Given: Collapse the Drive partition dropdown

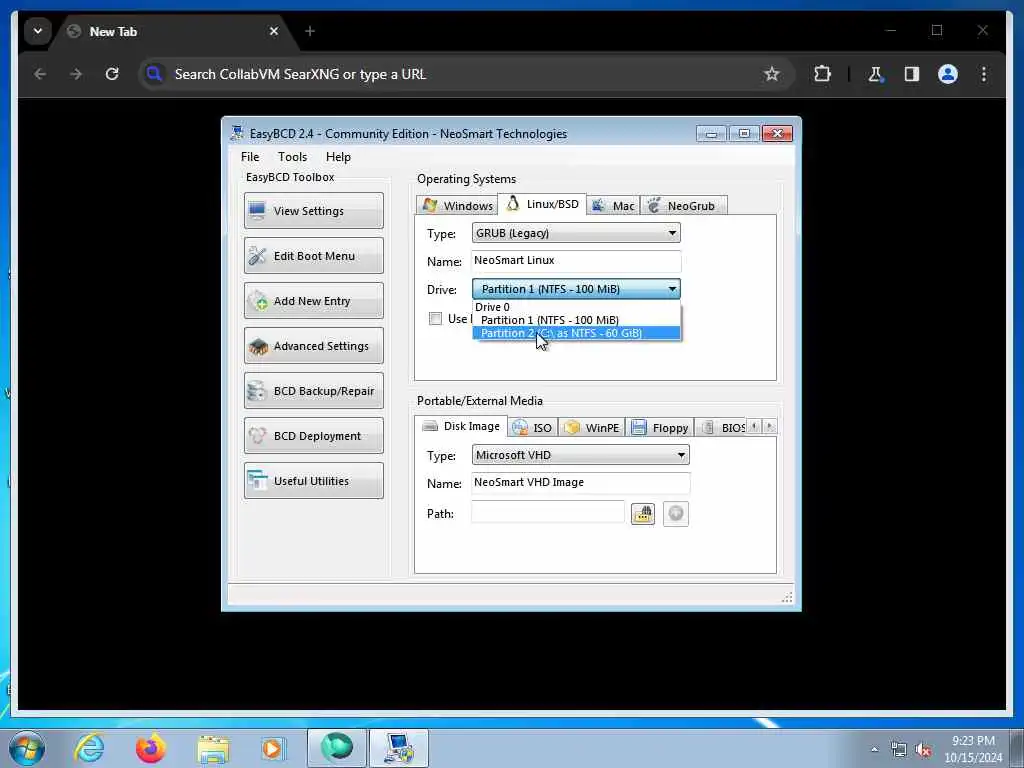Looking at the screenshot, I should tap(576, 289).
